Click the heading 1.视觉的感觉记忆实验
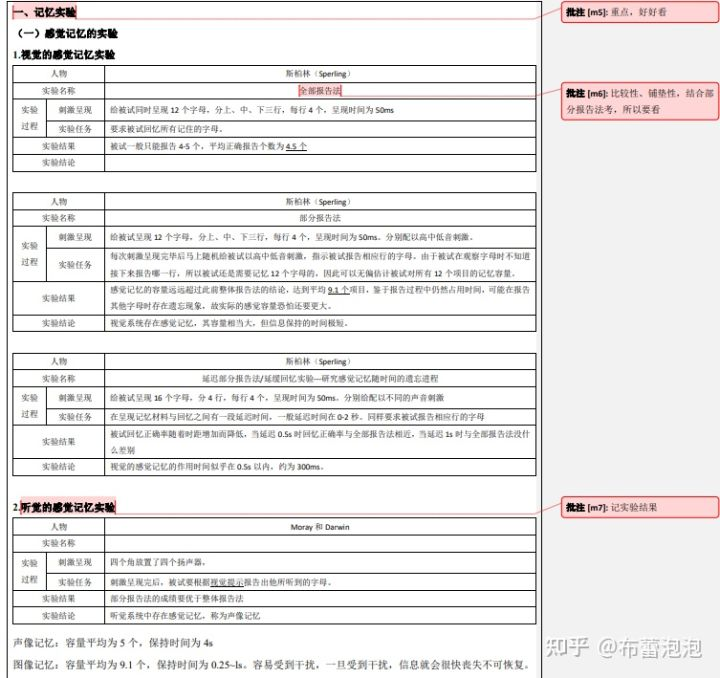This screenshot has height=678, width=720. coord(64,55)
